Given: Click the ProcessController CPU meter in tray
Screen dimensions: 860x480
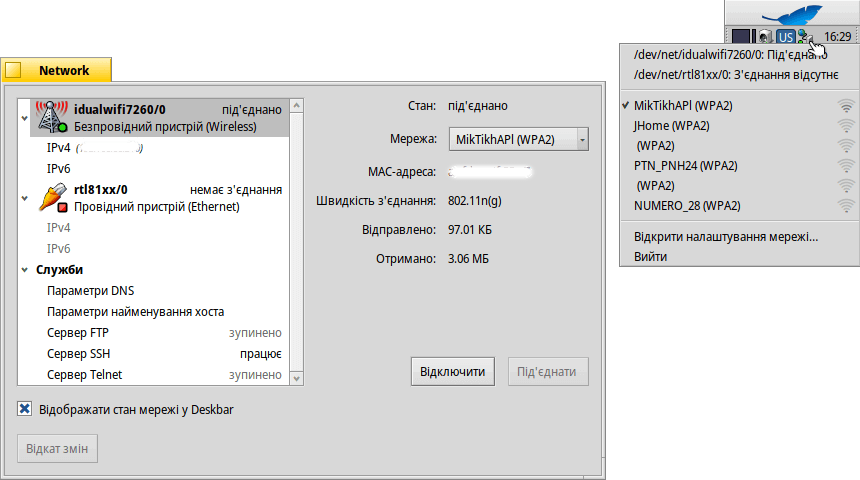Looking at the screenshot, I should click(744, 37).
